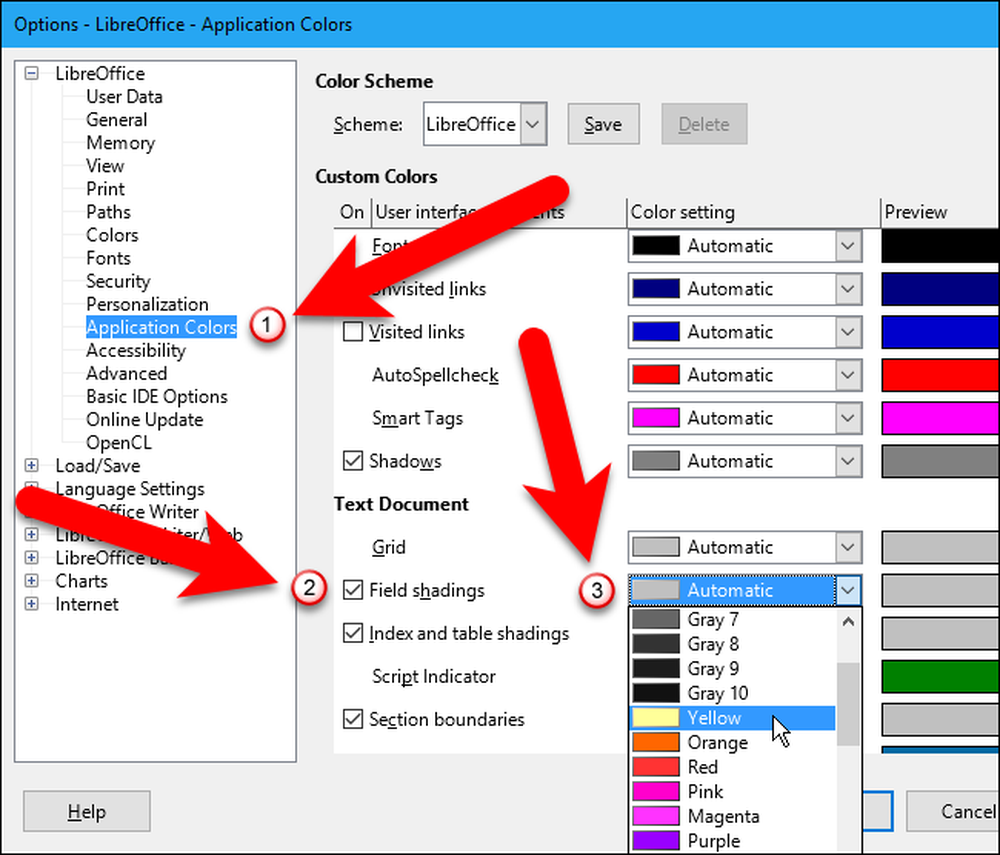The width and height of the screenshot is (1000, 855).
Task: Open the Print options page
Action: click(x=106, y=189)
